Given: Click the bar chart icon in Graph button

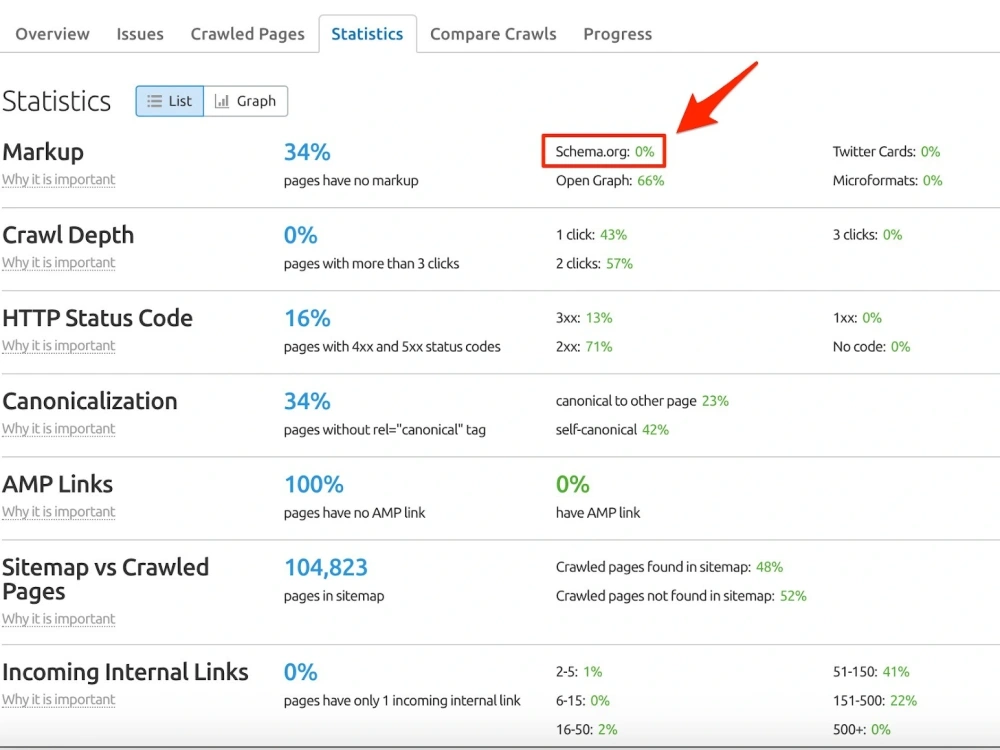Looking at the screenshot, I should point(221,101).
